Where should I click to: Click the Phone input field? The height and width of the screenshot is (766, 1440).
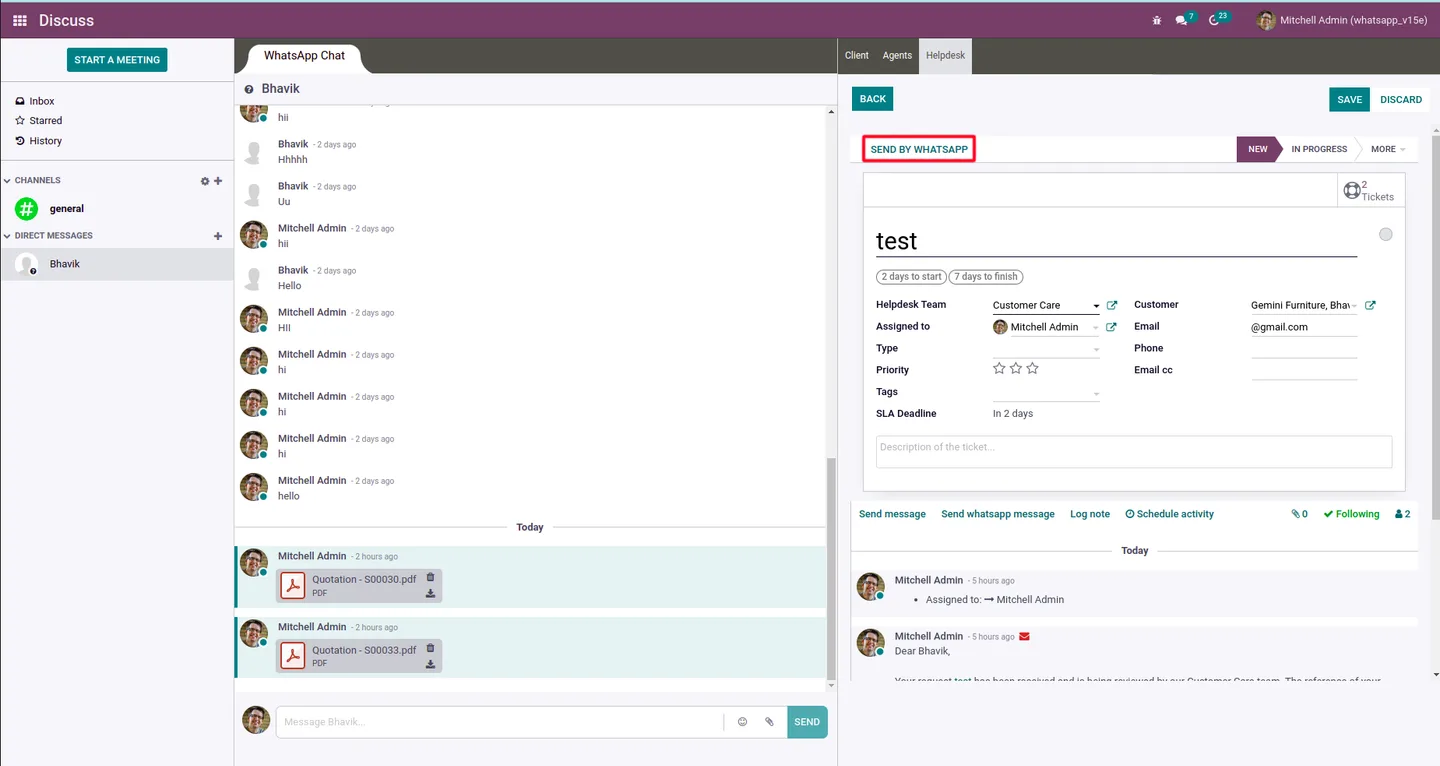[1304, 349]
